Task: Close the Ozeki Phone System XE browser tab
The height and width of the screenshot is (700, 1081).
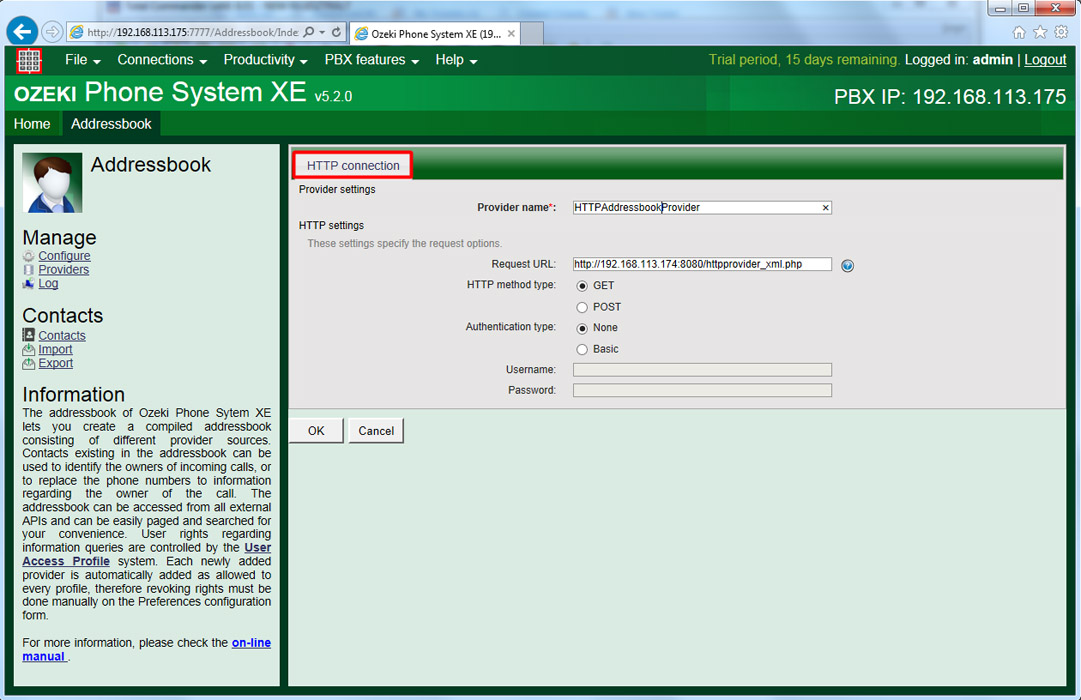Action: (x=511, y=33)
